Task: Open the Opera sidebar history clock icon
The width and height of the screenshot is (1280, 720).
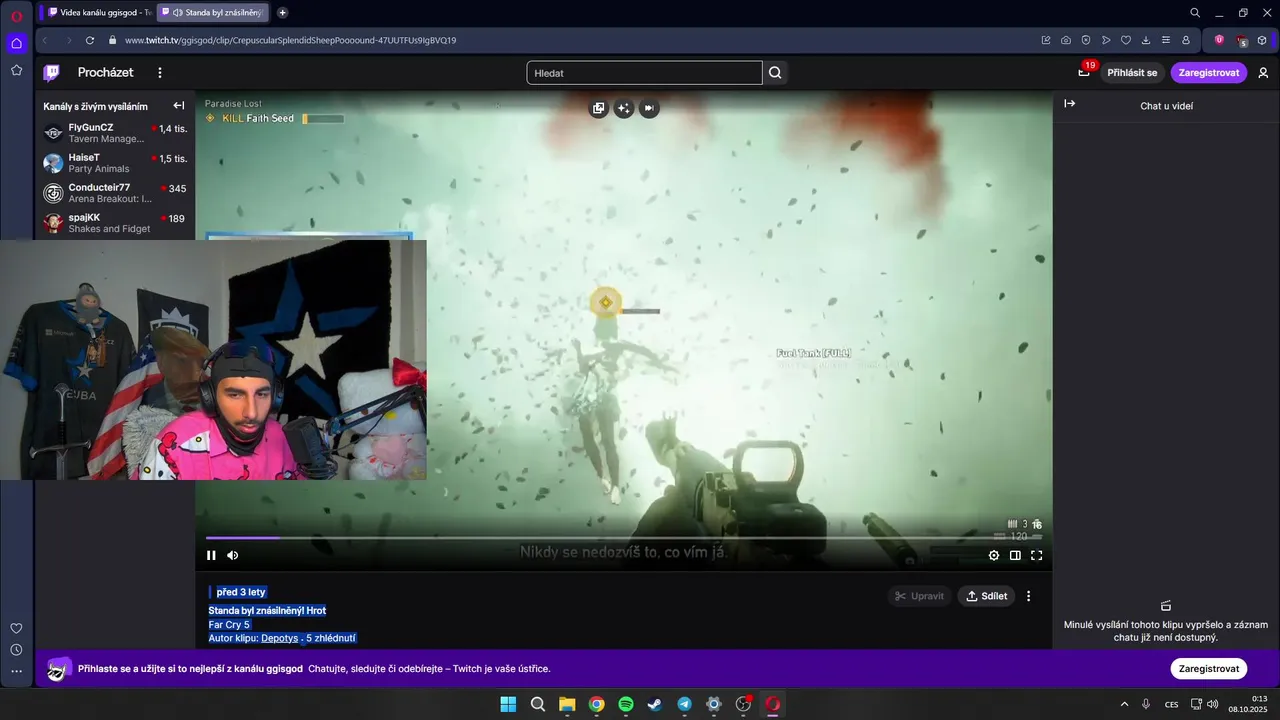Action: point(16,650)
